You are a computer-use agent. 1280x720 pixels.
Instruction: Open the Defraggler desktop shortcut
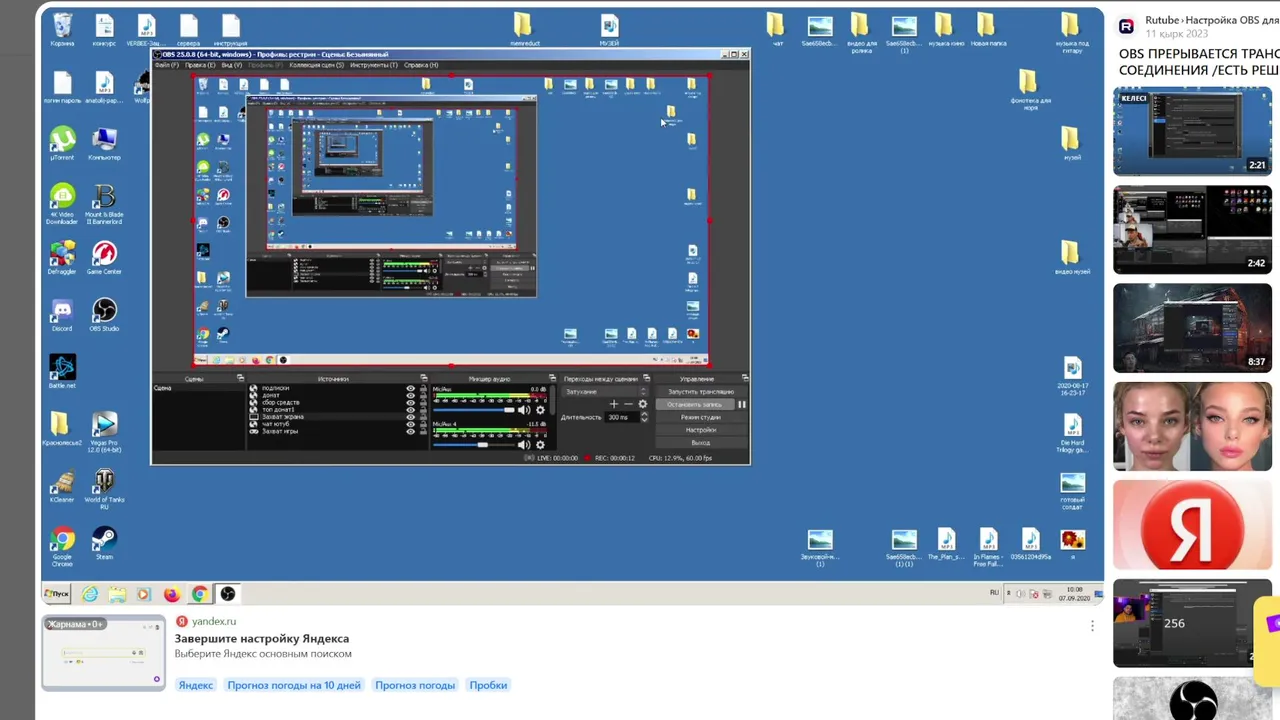click(62, 257)
